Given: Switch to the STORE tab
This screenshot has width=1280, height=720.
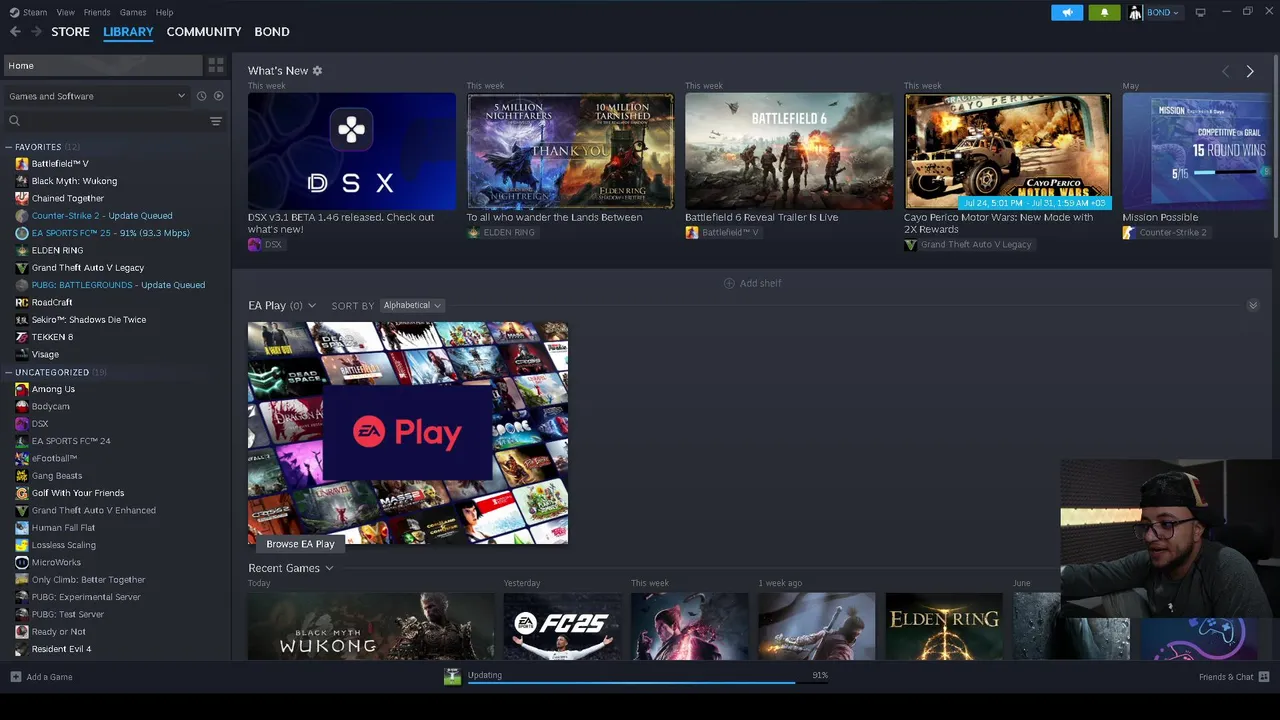Looking at the screenshot, I should tap(70, 32).
